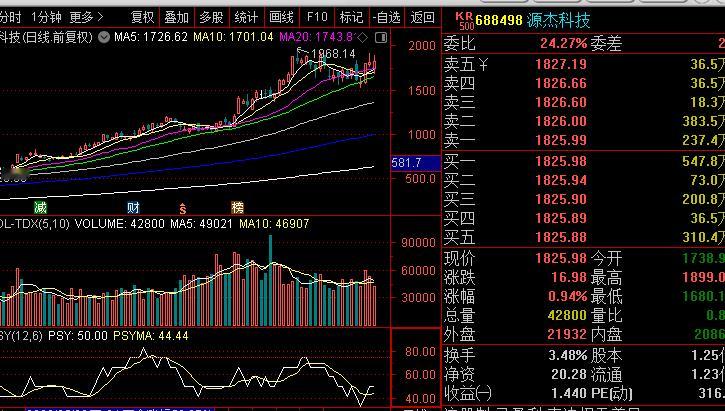Click the 90000 volume axis label
The image size is (725, 411).
coord(418,242)
